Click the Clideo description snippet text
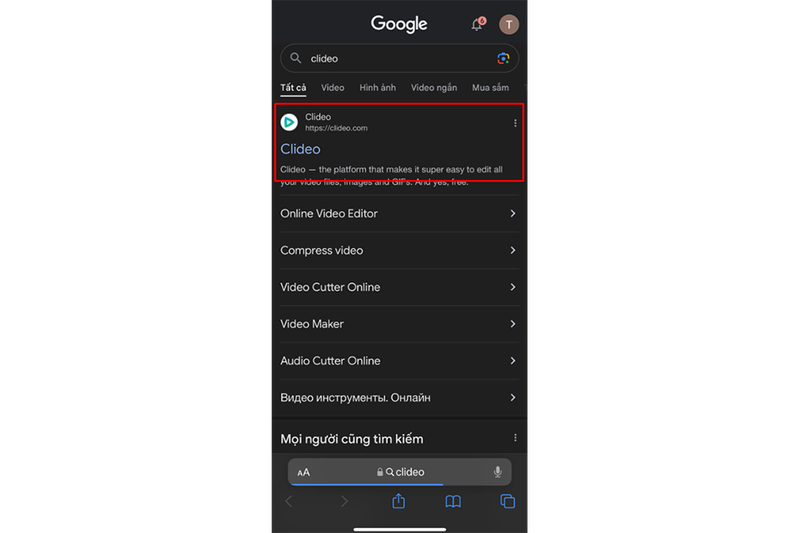Screen dimensions: 800x533 coord(391,175)
